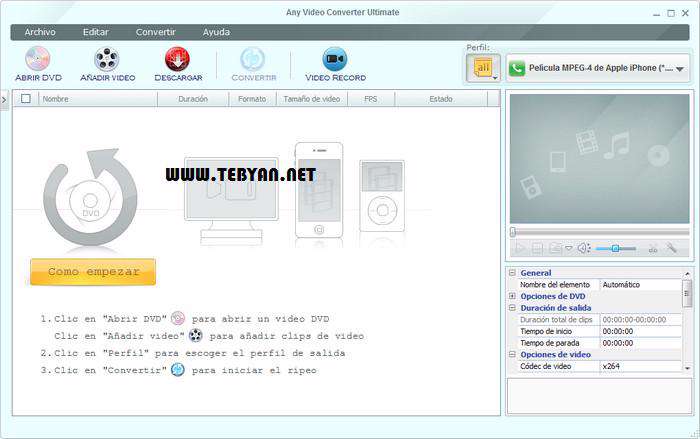Launch the Video Record tool
This screenshot has height=439, width=700.
point(335,64)
